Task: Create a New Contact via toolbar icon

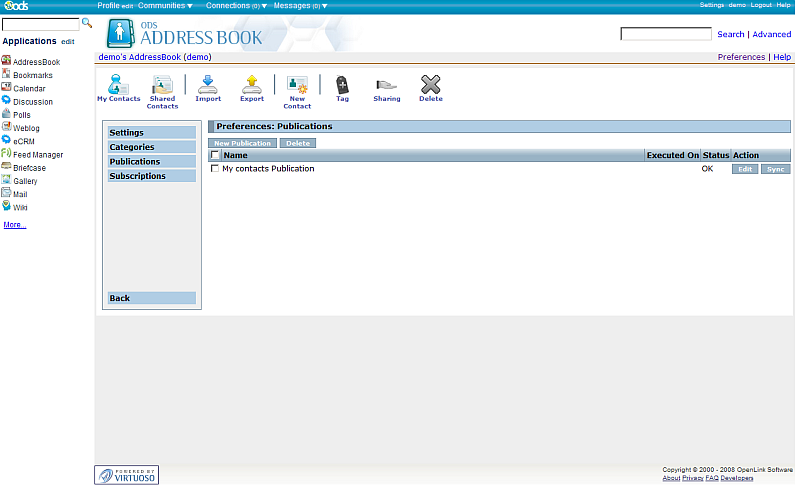Action: tap(297, 86)
